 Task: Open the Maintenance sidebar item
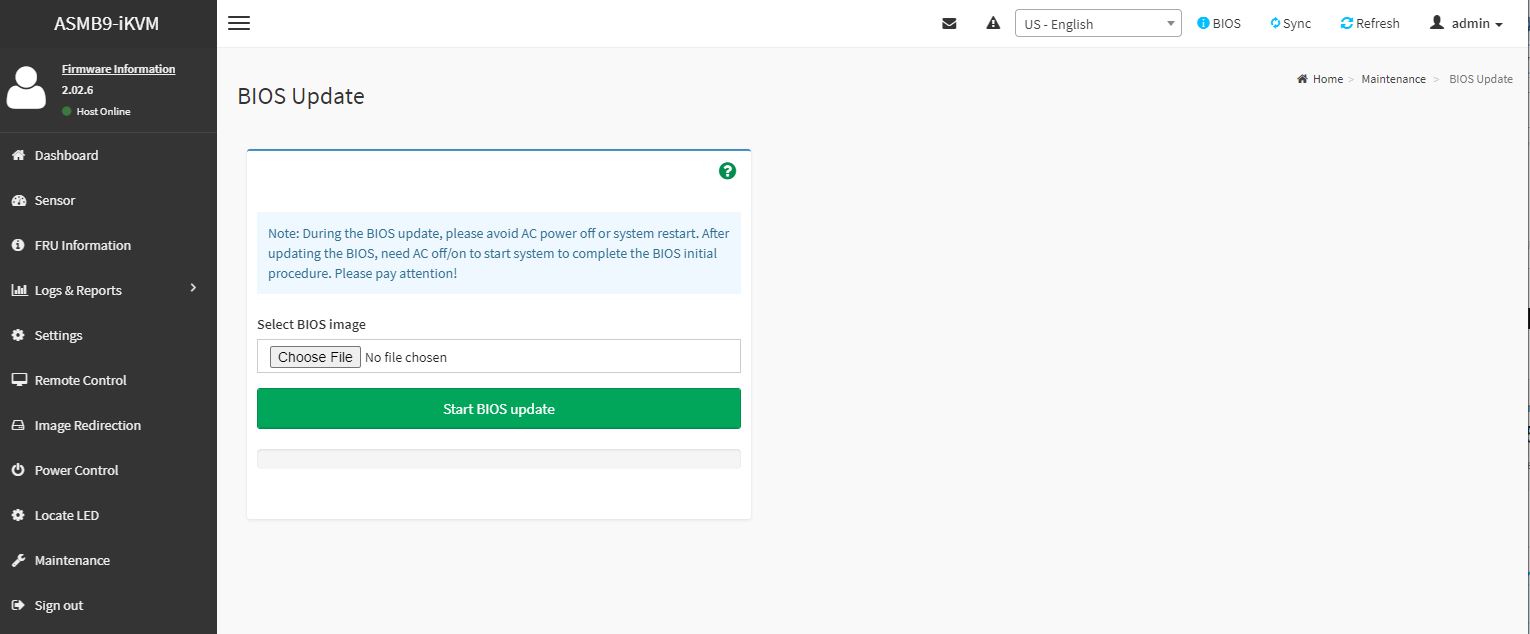pos(72,560)
